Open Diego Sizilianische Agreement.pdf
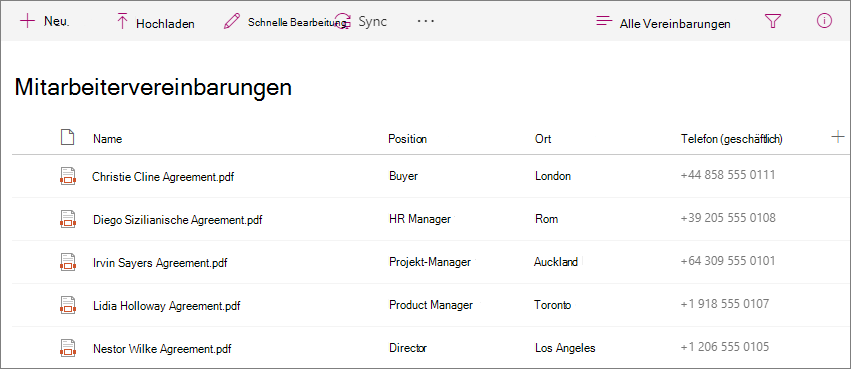 pos(178,220)
